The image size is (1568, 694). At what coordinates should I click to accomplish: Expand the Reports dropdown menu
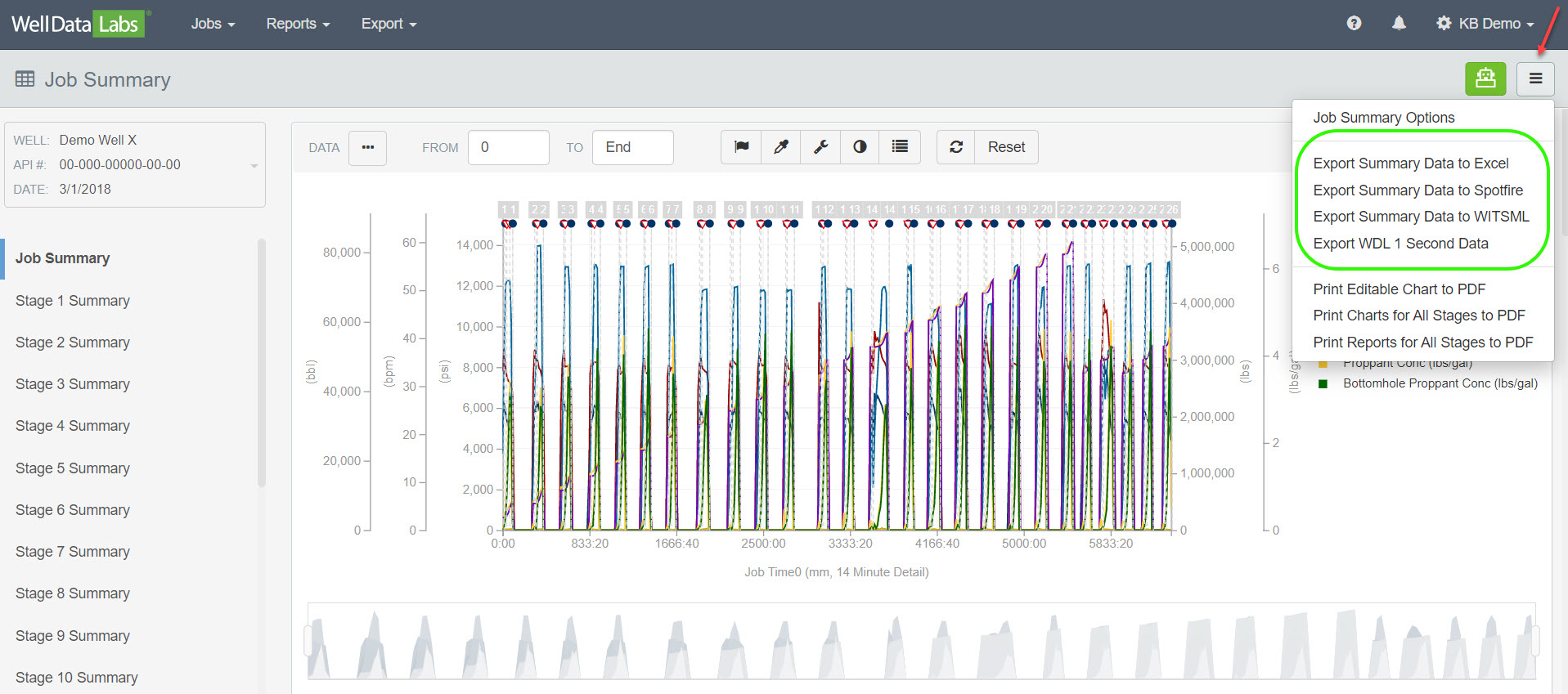(x=298, y=24)
